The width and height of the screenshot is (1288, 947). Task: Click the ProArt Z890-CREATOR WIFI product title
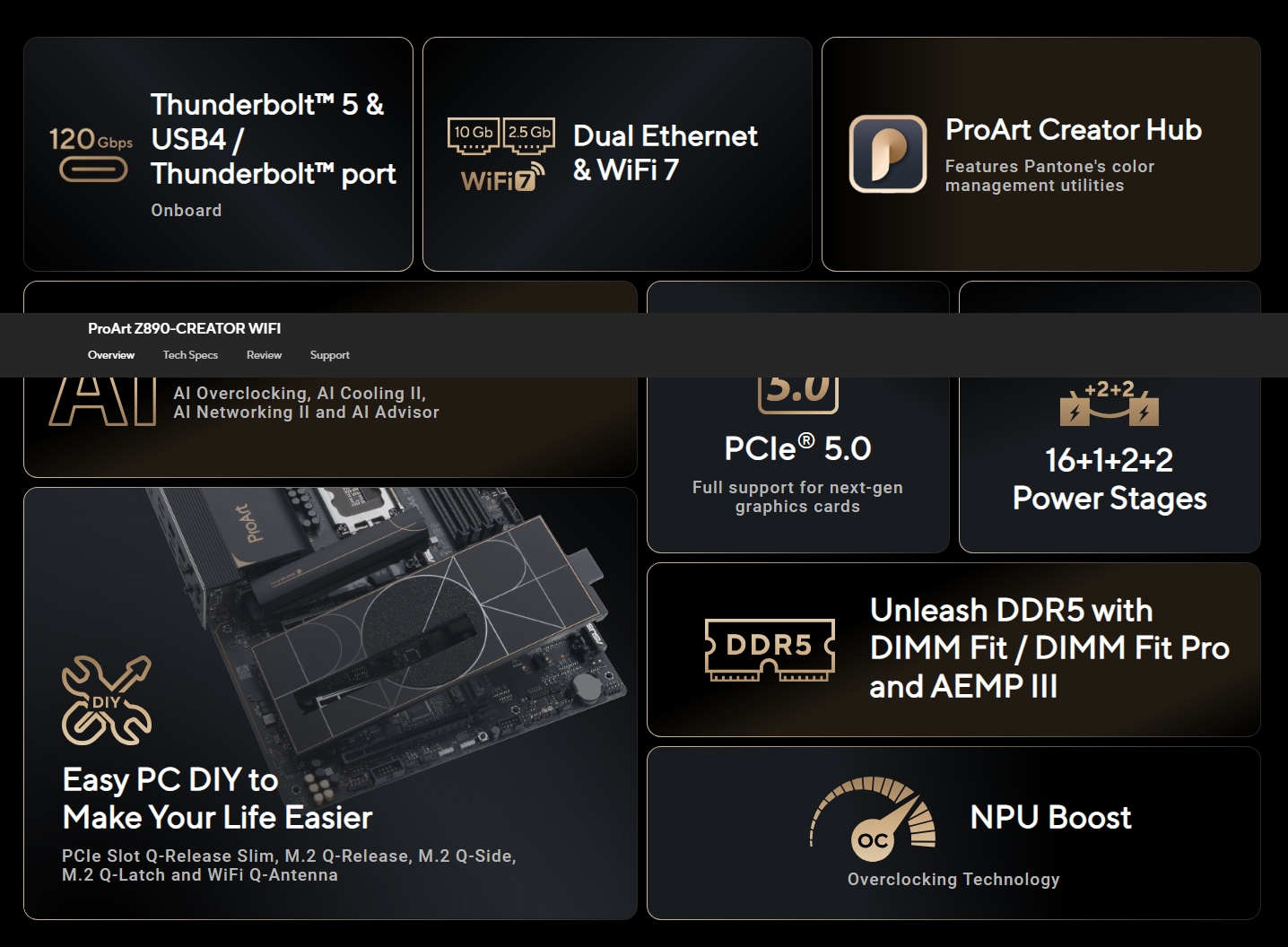tap(184, 328)
